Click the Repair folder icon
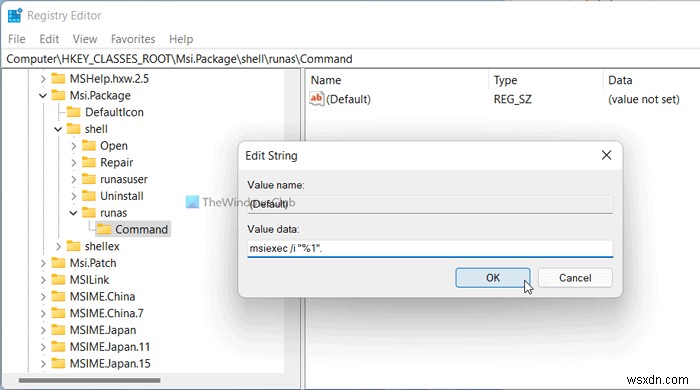The image size is (700, 390). [x=89, y=162]
